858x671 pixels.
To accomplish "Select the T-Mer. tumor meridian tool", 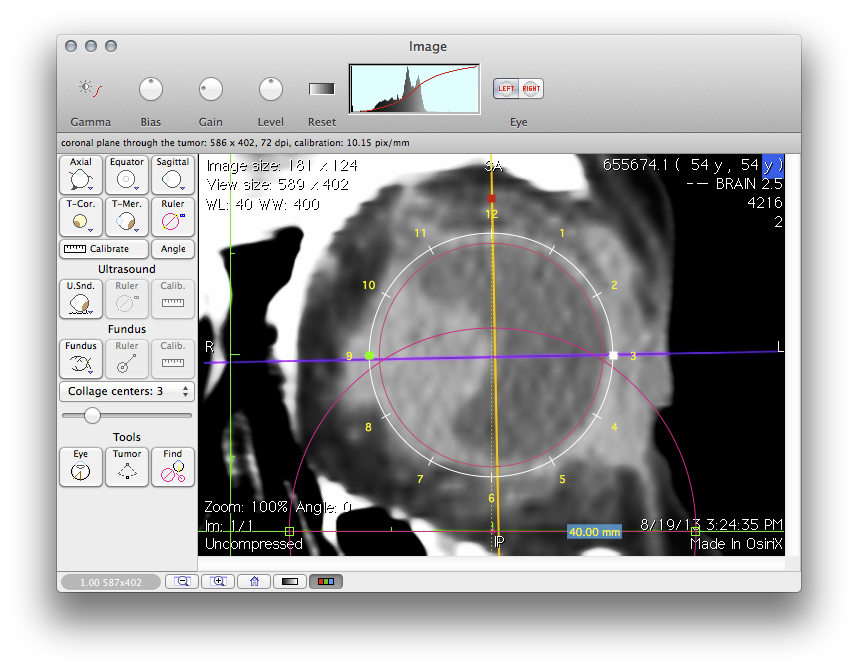I will pyautogui.click(x=127, y=216).
